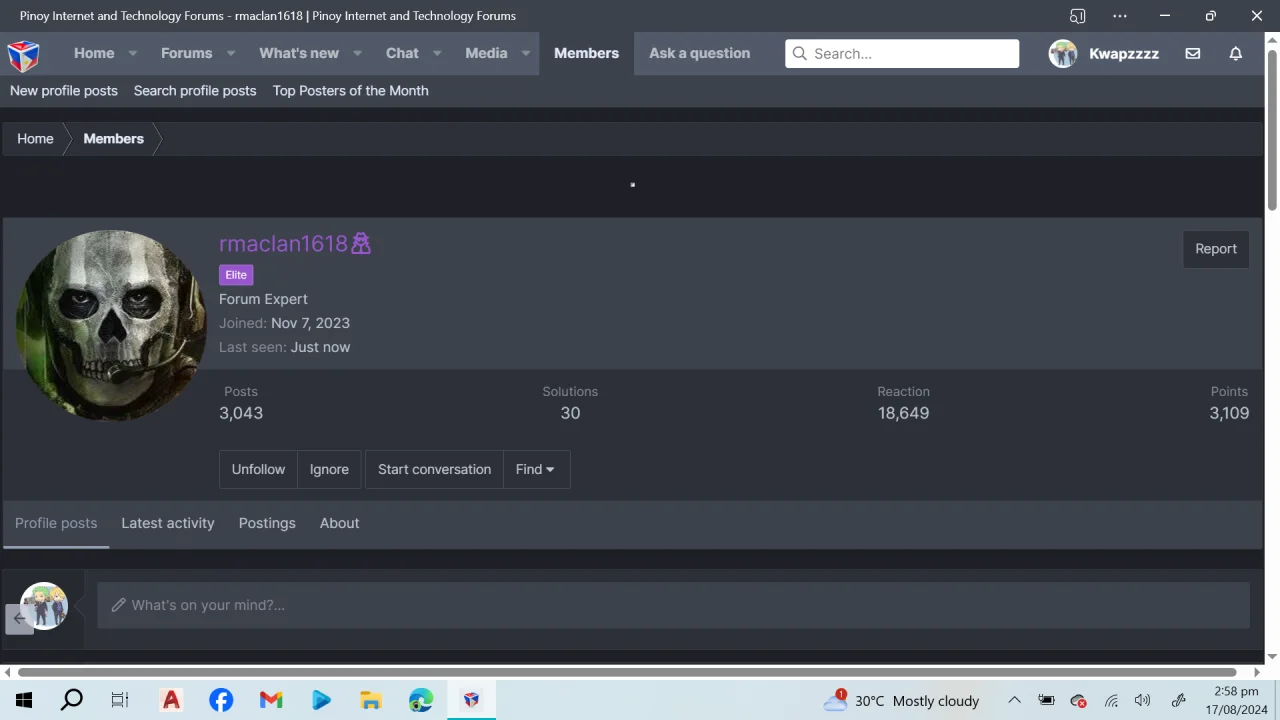The image size is (1280, 720).
Task: Open File Explorer from taskbar
Action: [371, 701]
